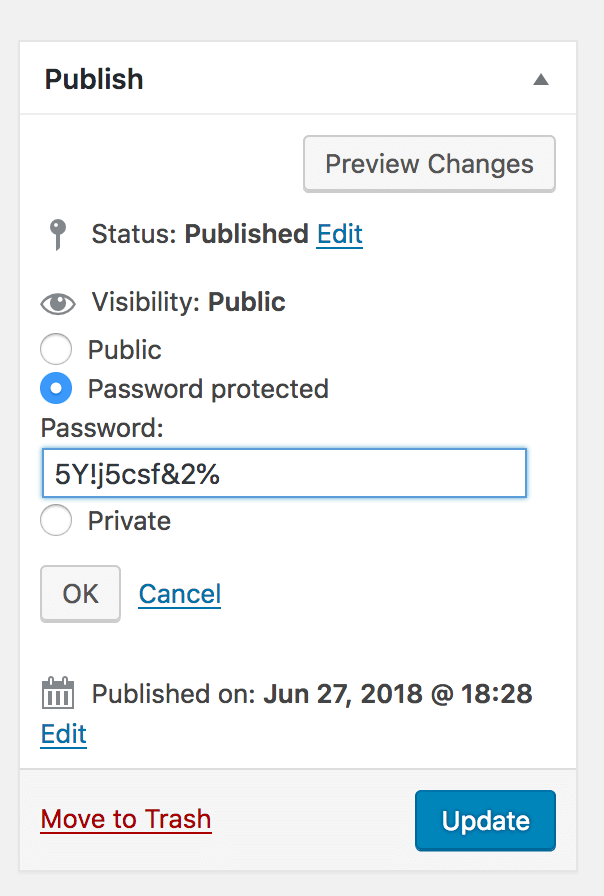Click the Public option label
The height and width of the screenshot is (896, 604).
click(125, 350)
